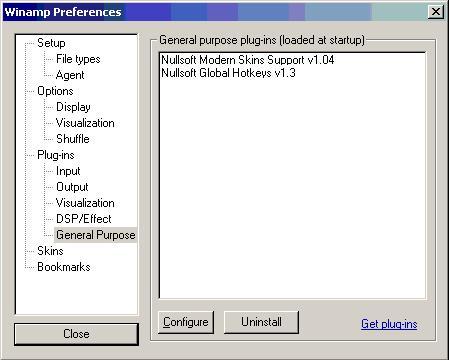449x360 pixels.
Task: Select Setup in the preferences tree
Action: [51, 43]
